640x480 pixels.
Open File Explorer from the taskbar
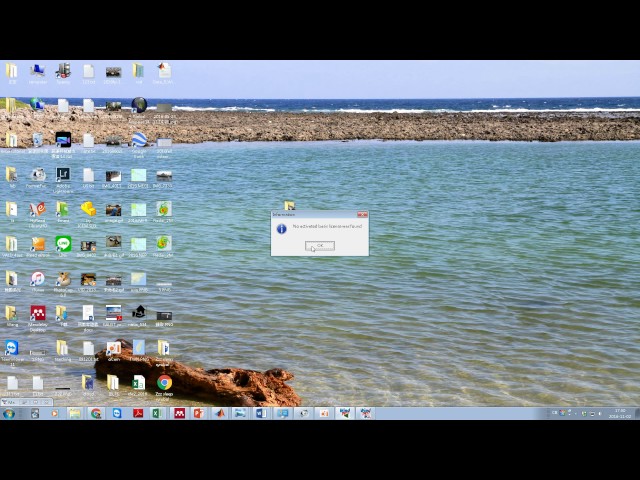point(75,413)
